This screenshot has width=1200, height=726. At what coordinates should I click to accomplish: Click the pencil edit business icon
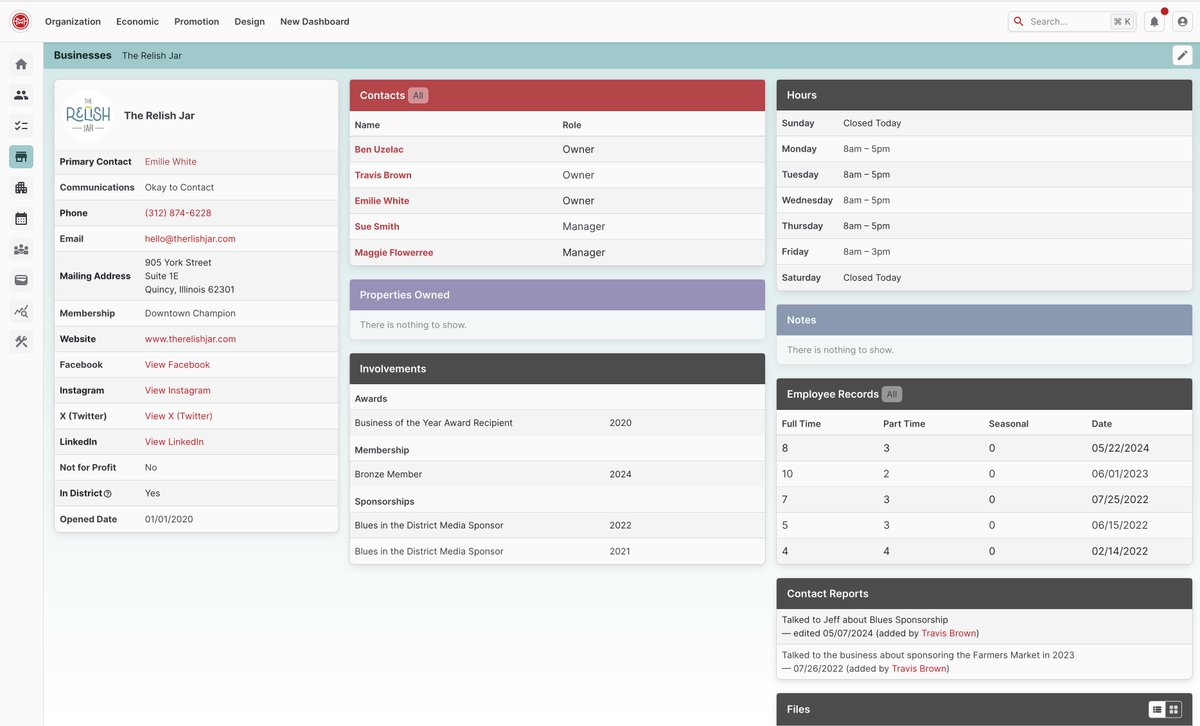(1182, 55)
